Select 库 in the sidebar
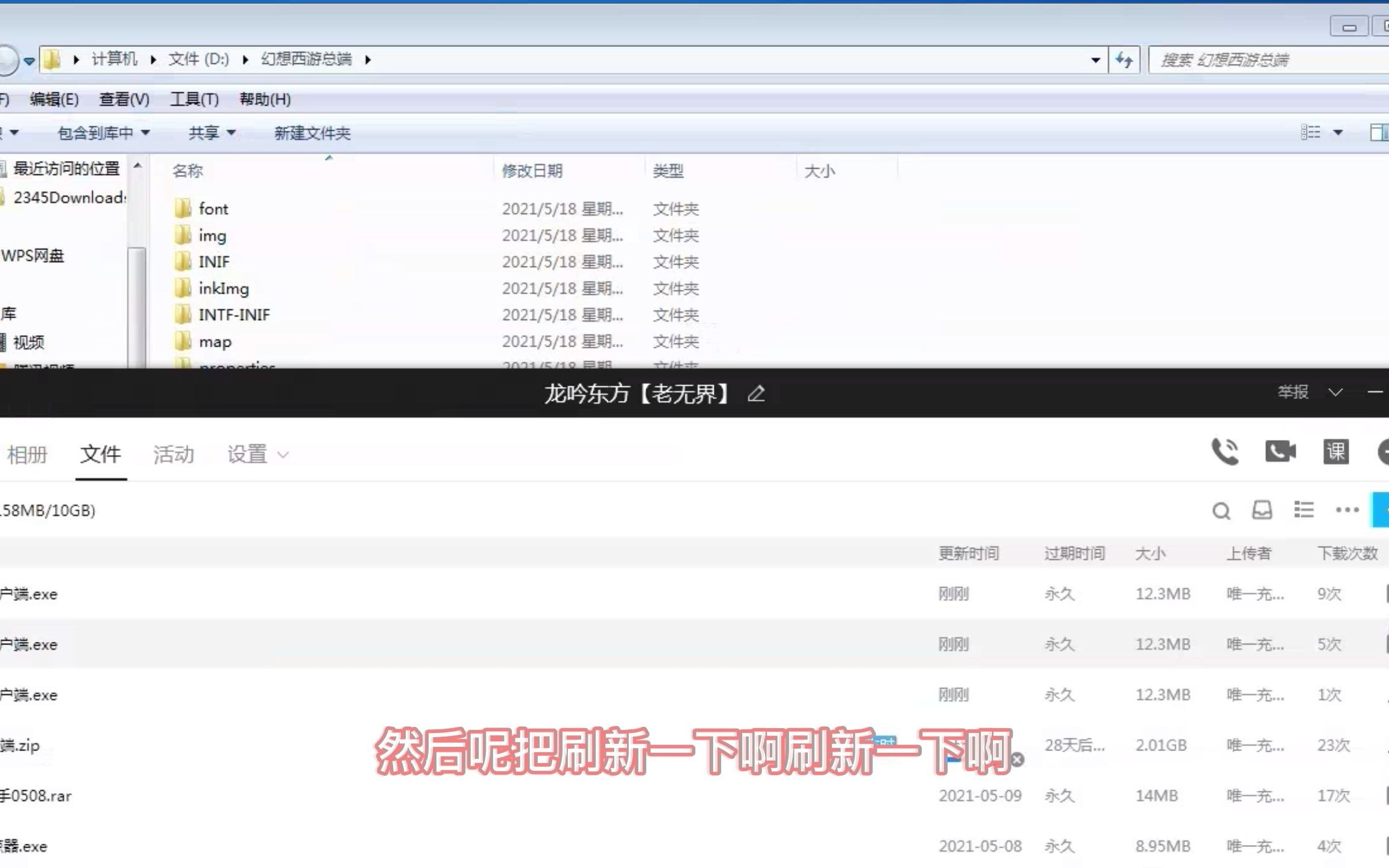The image size is (1389, 868). coord(8,313)
